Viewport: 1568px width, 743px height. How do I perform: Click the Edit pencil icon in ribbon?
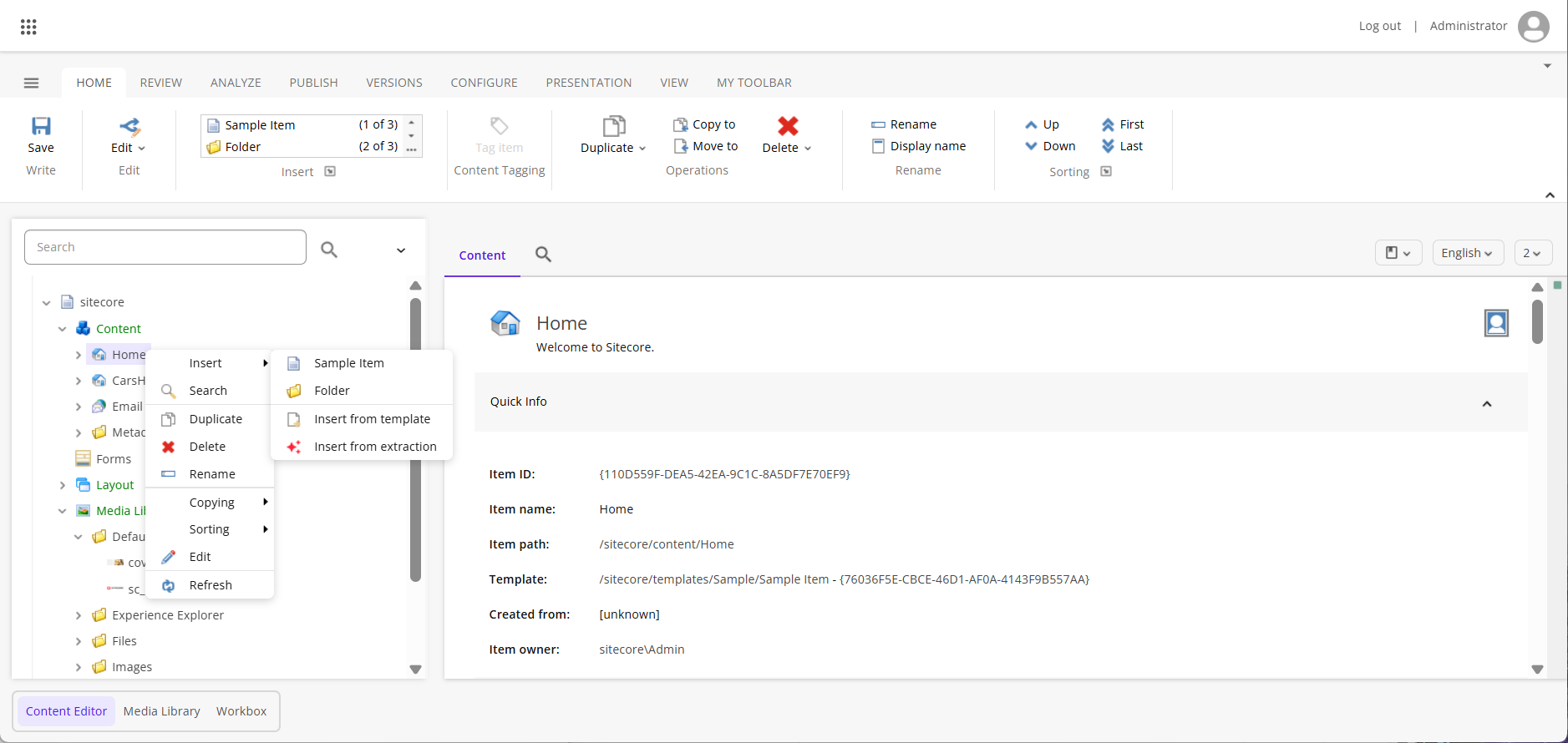(x=130, y=126)
